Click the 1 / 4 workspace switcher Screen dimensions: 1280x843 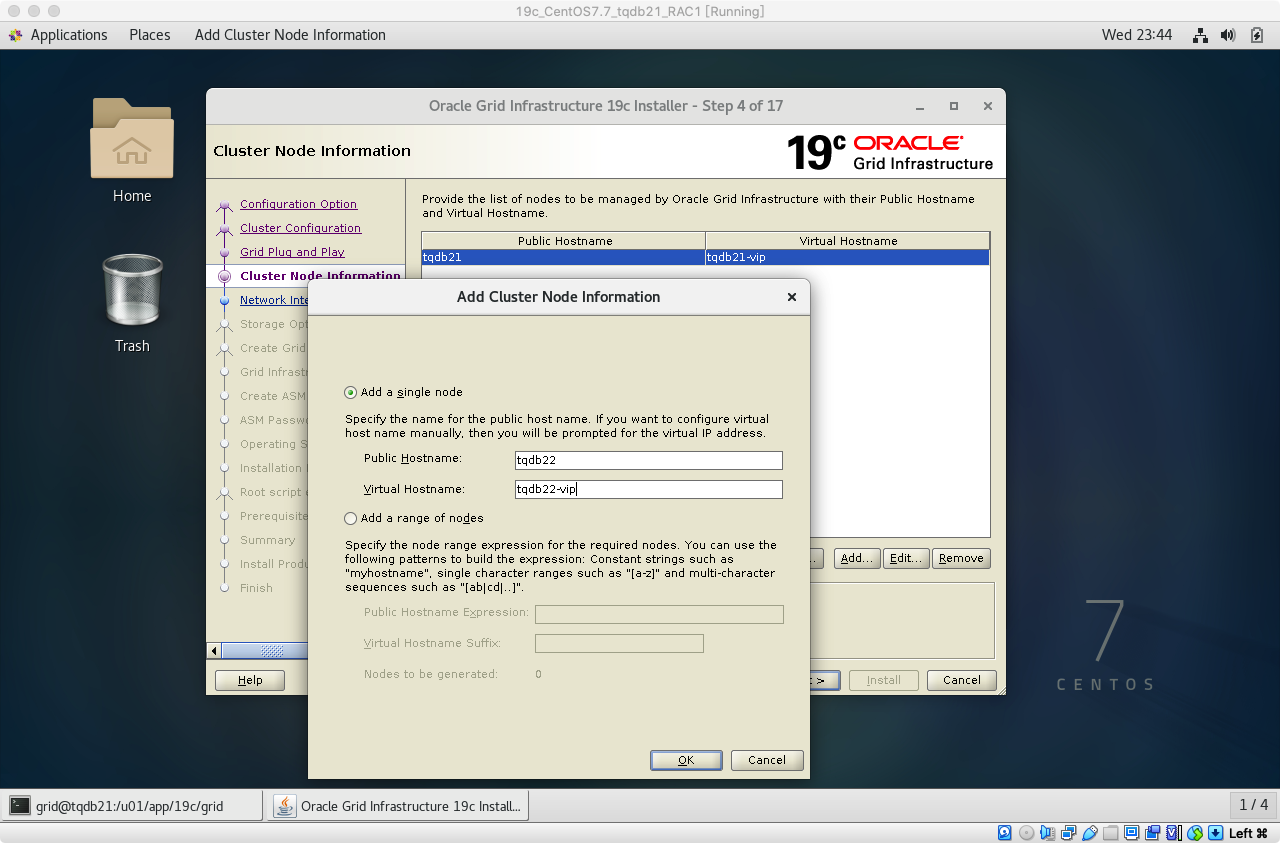pos(1253,805)
